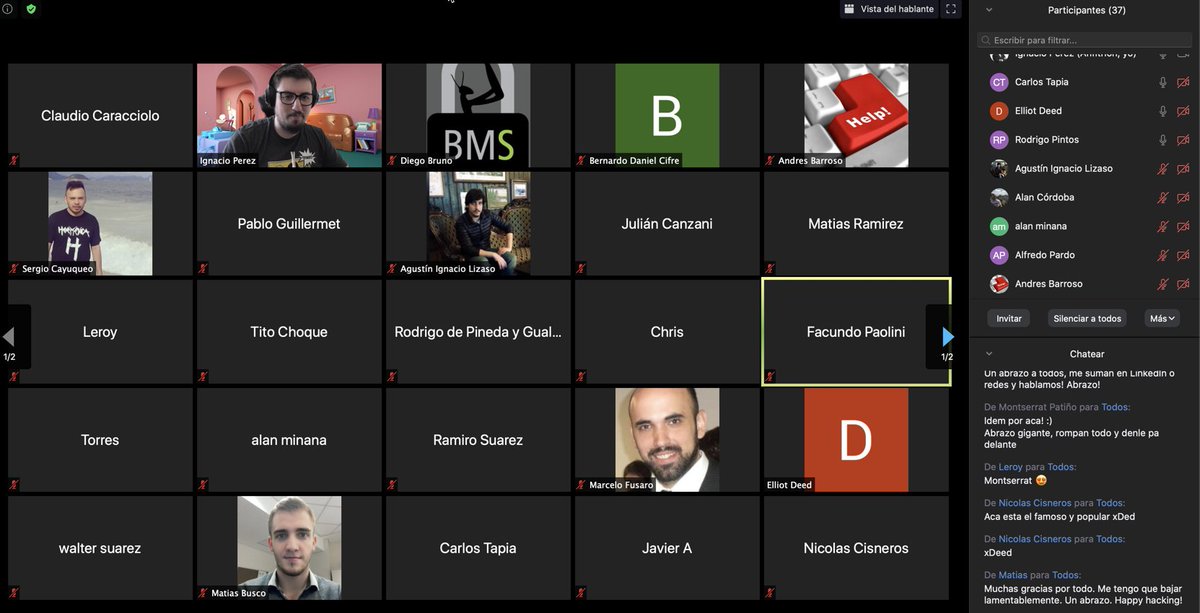Toggle Rodrigo Pintos's microphone icon
Screen dimensions: 1200x613
(x=1163, y=140)
